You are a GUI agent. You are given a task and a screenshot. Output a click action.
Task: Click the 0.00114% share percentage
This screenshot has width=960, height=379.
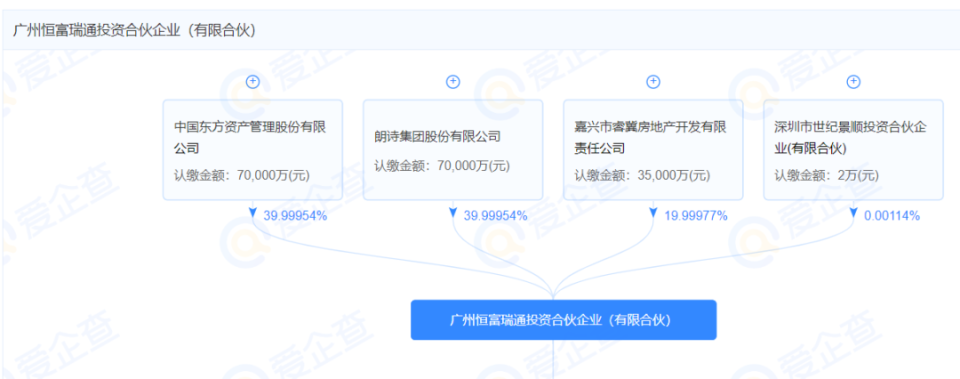(892, 216)
